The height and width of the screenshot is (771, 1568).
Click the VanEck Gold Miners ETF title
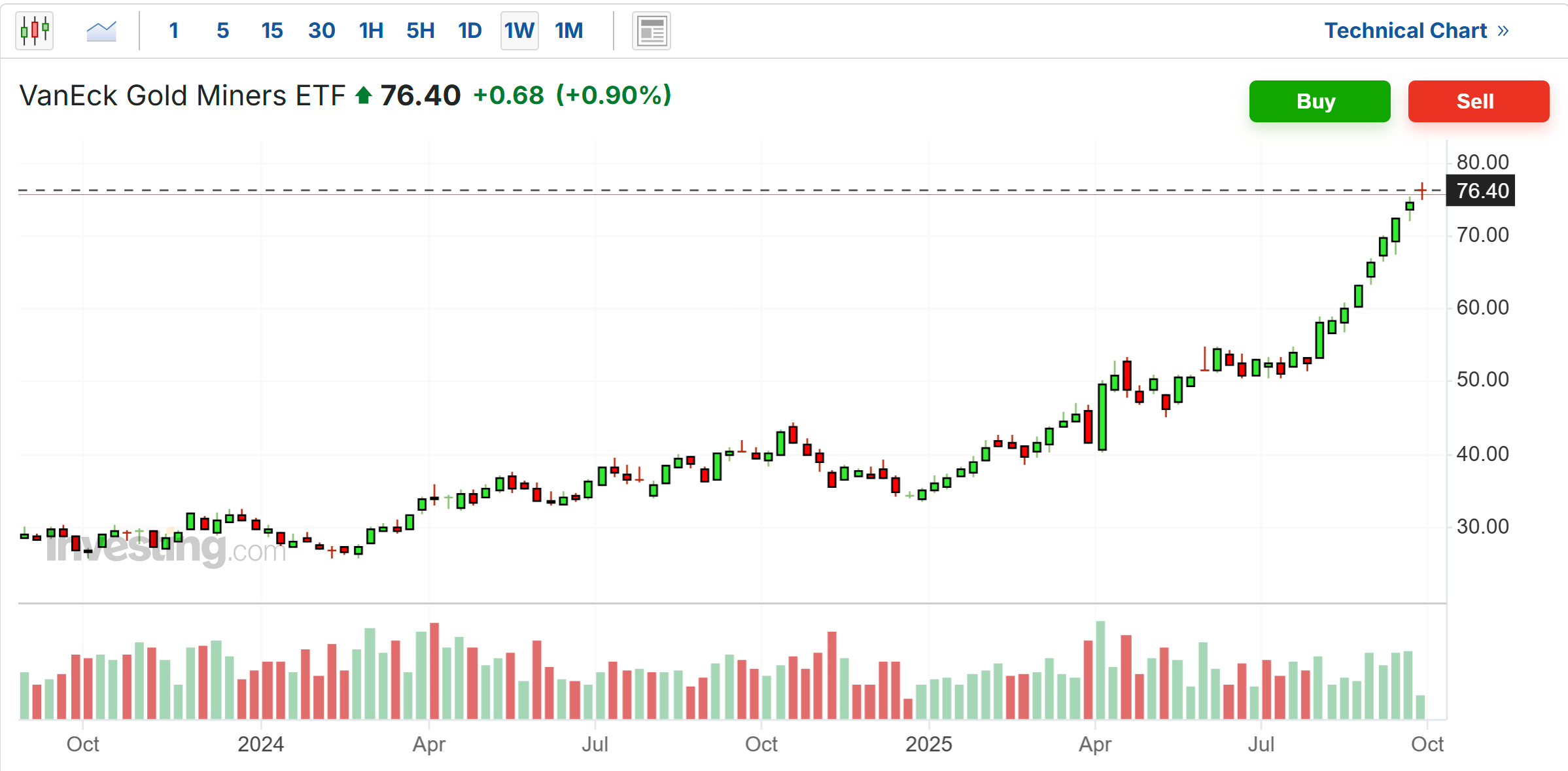183,96
